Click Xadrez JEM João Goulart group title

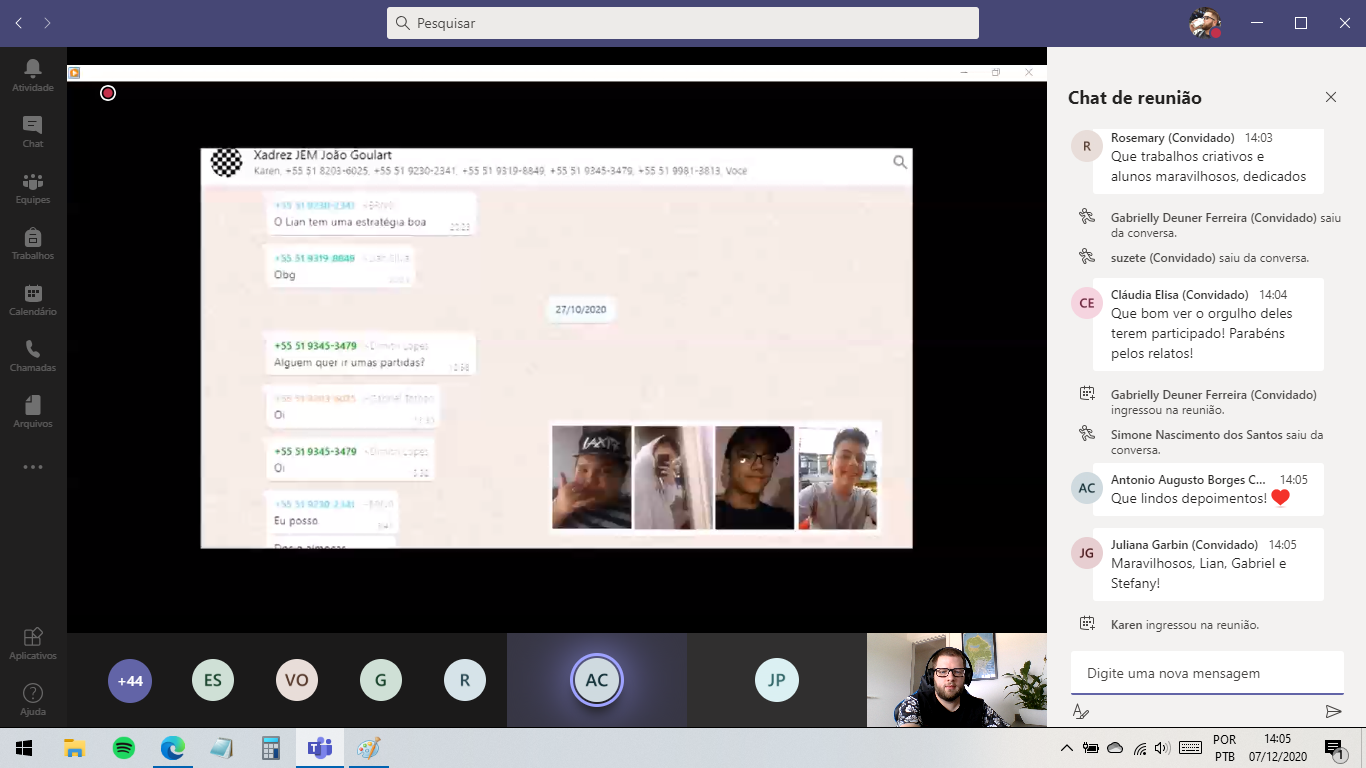click(323, 155)
